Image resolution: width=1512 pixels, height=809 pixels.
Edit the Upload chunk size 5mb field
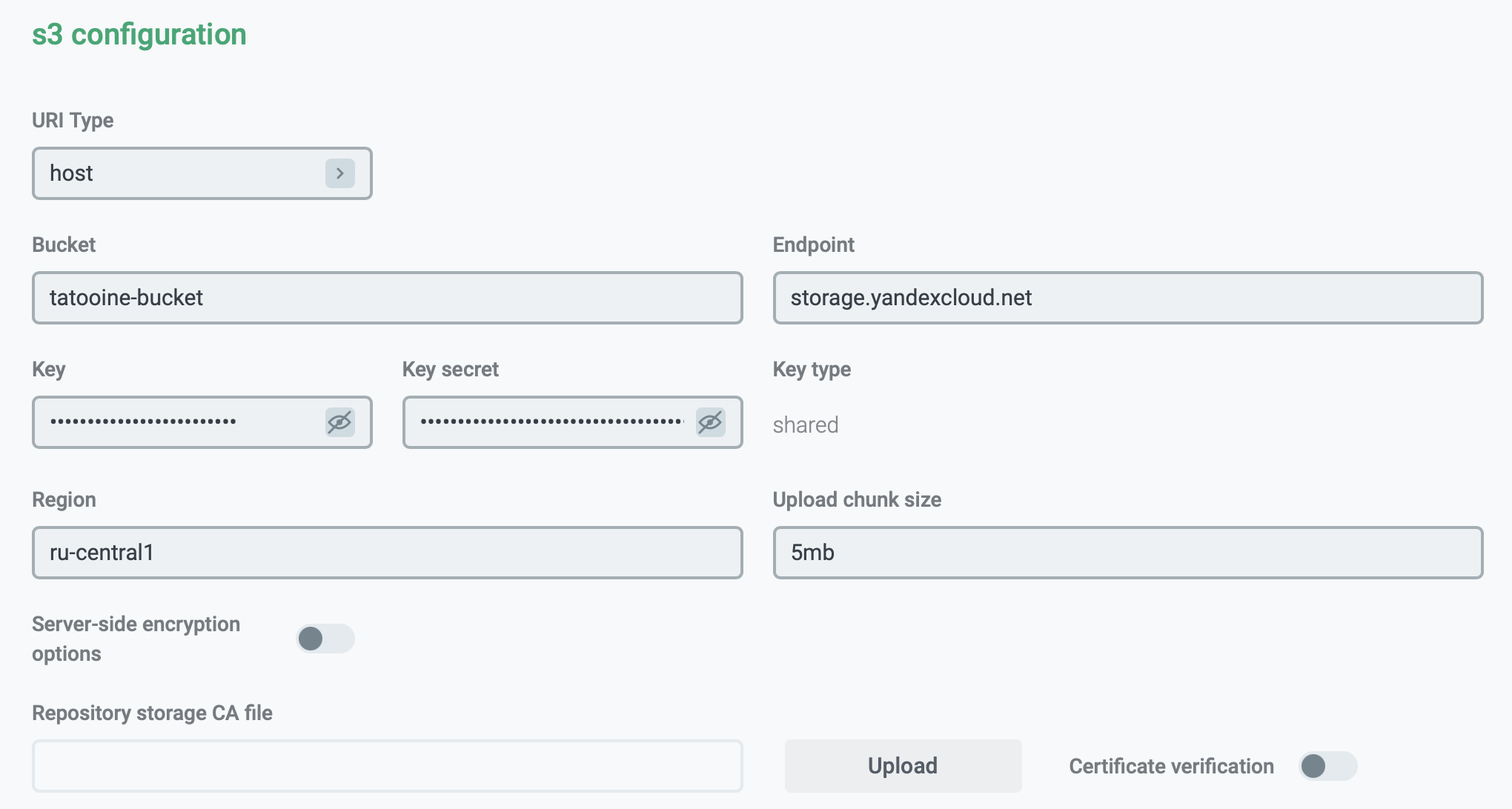click(x=1127, y=553)
